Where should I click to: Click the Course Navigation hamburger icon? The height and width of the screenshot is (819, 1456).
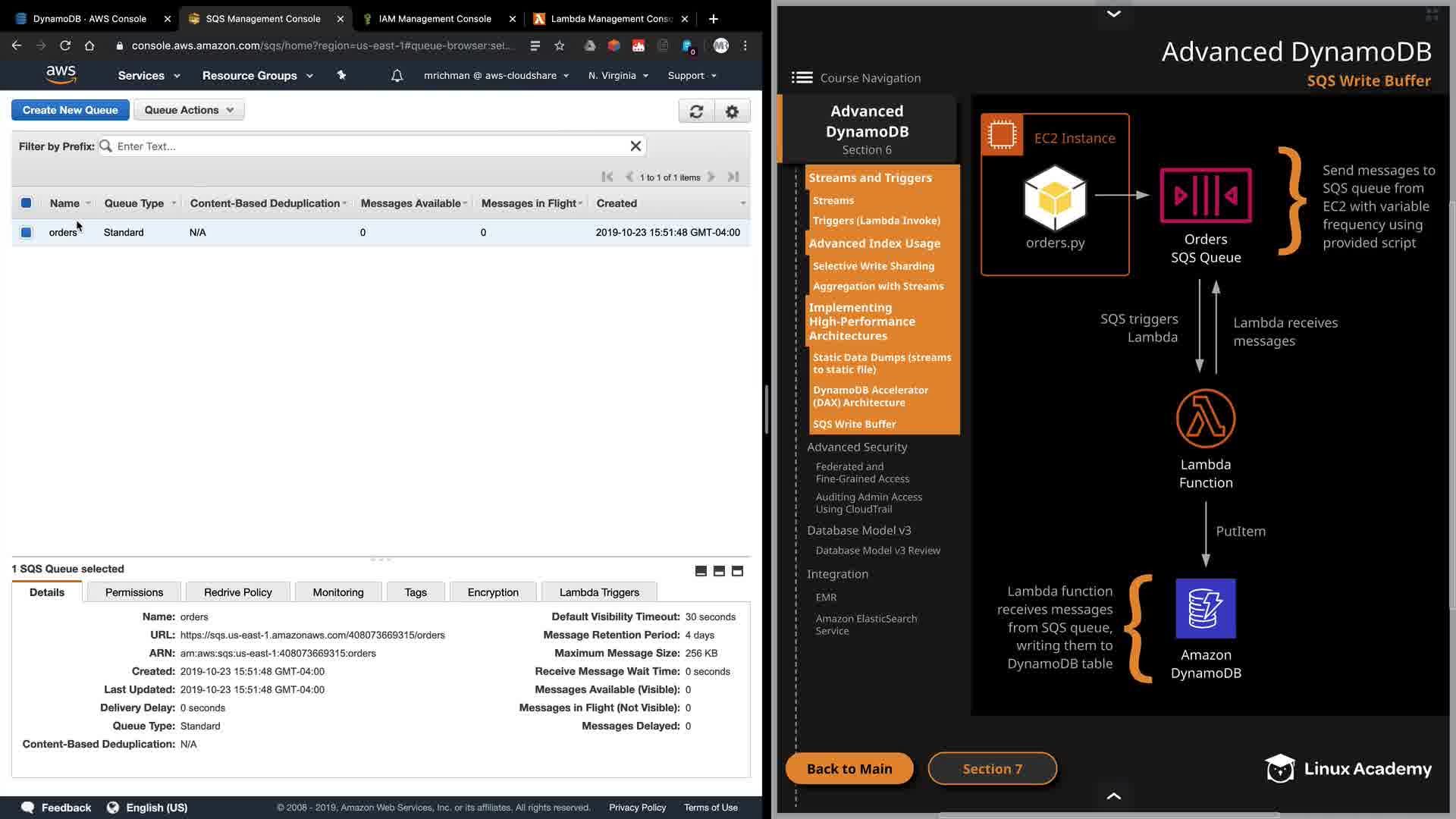[x=802, y=78]
